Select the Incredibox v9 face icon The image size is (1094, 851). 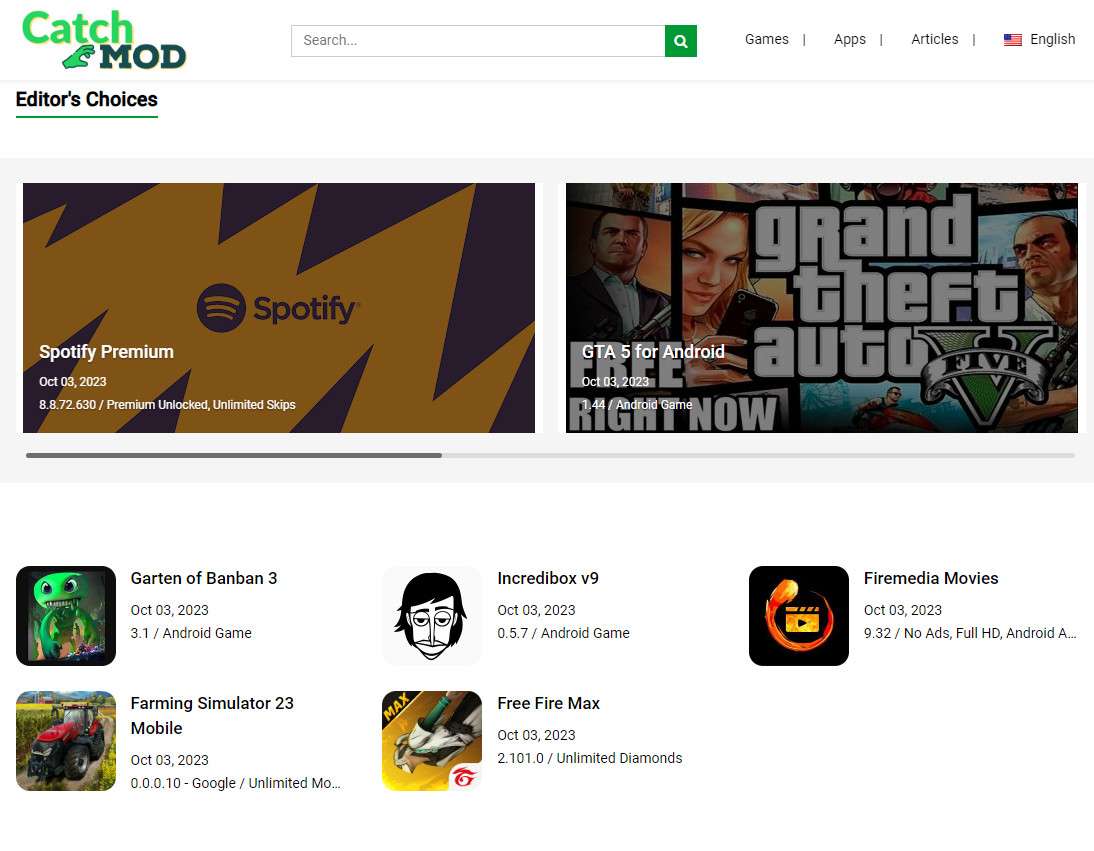(x=432, y=616)
